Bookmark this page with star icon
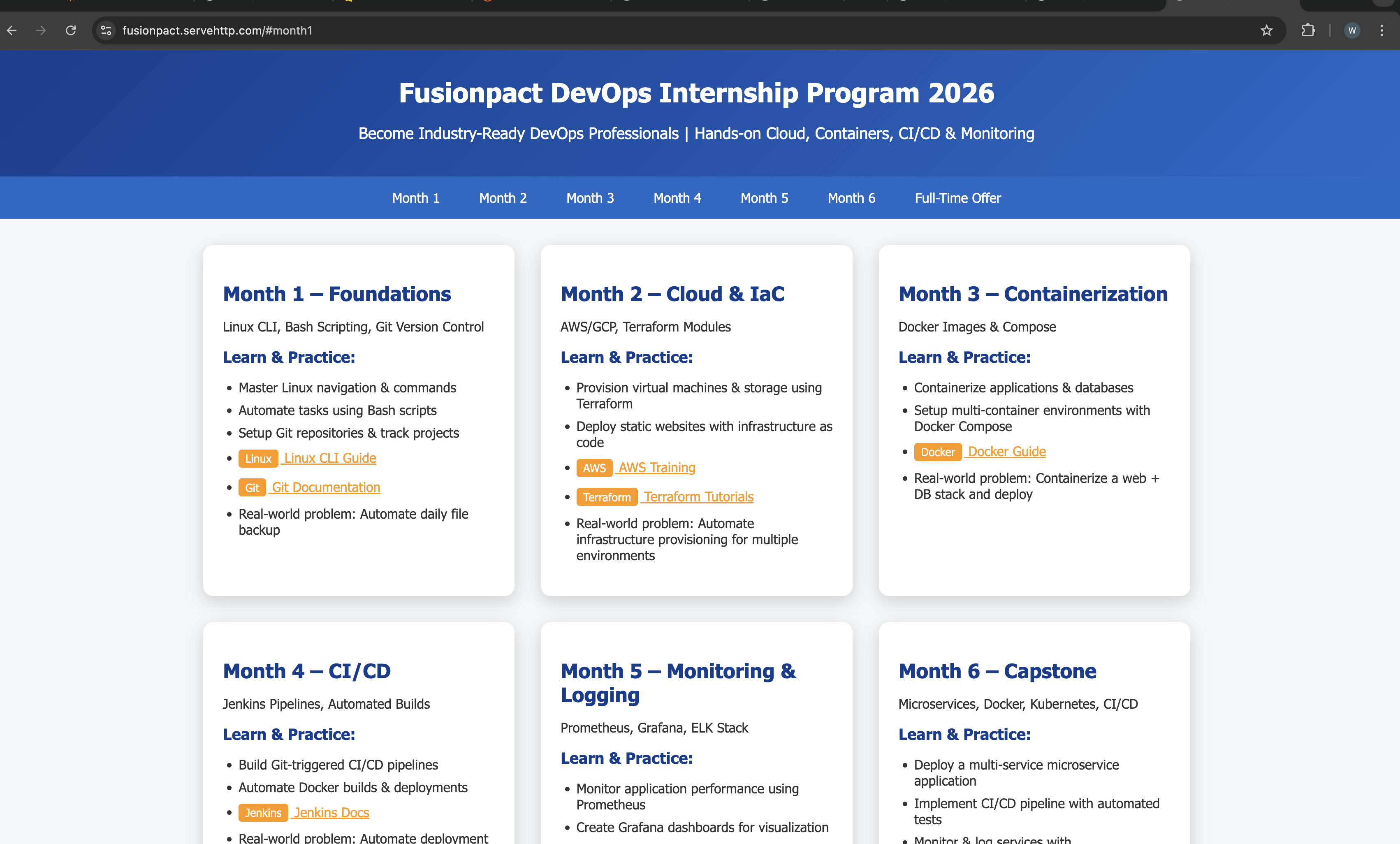The image size is (1400, 844). [1266, 31]
